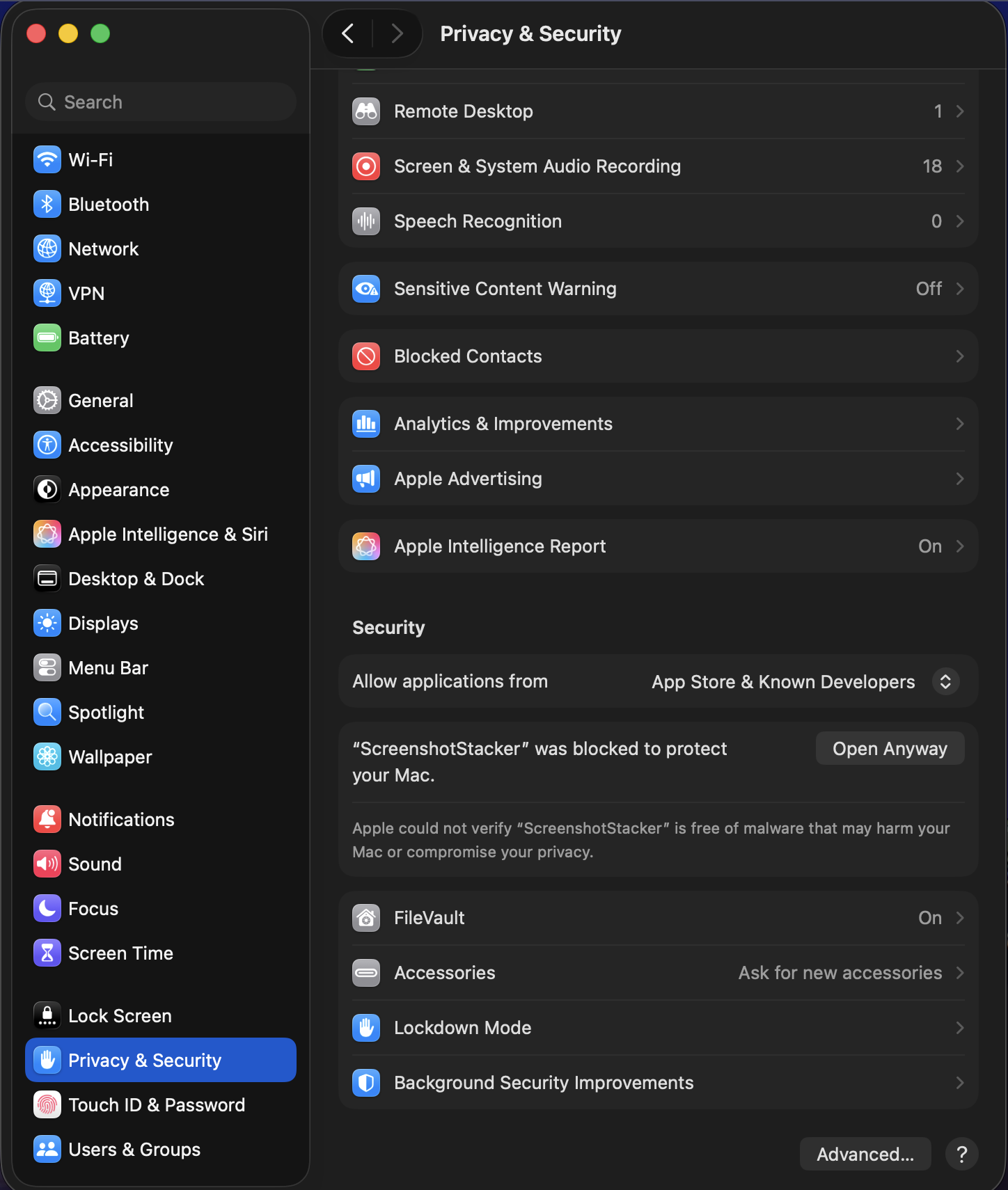Click the Accessories cable icon

click(366, 973)
